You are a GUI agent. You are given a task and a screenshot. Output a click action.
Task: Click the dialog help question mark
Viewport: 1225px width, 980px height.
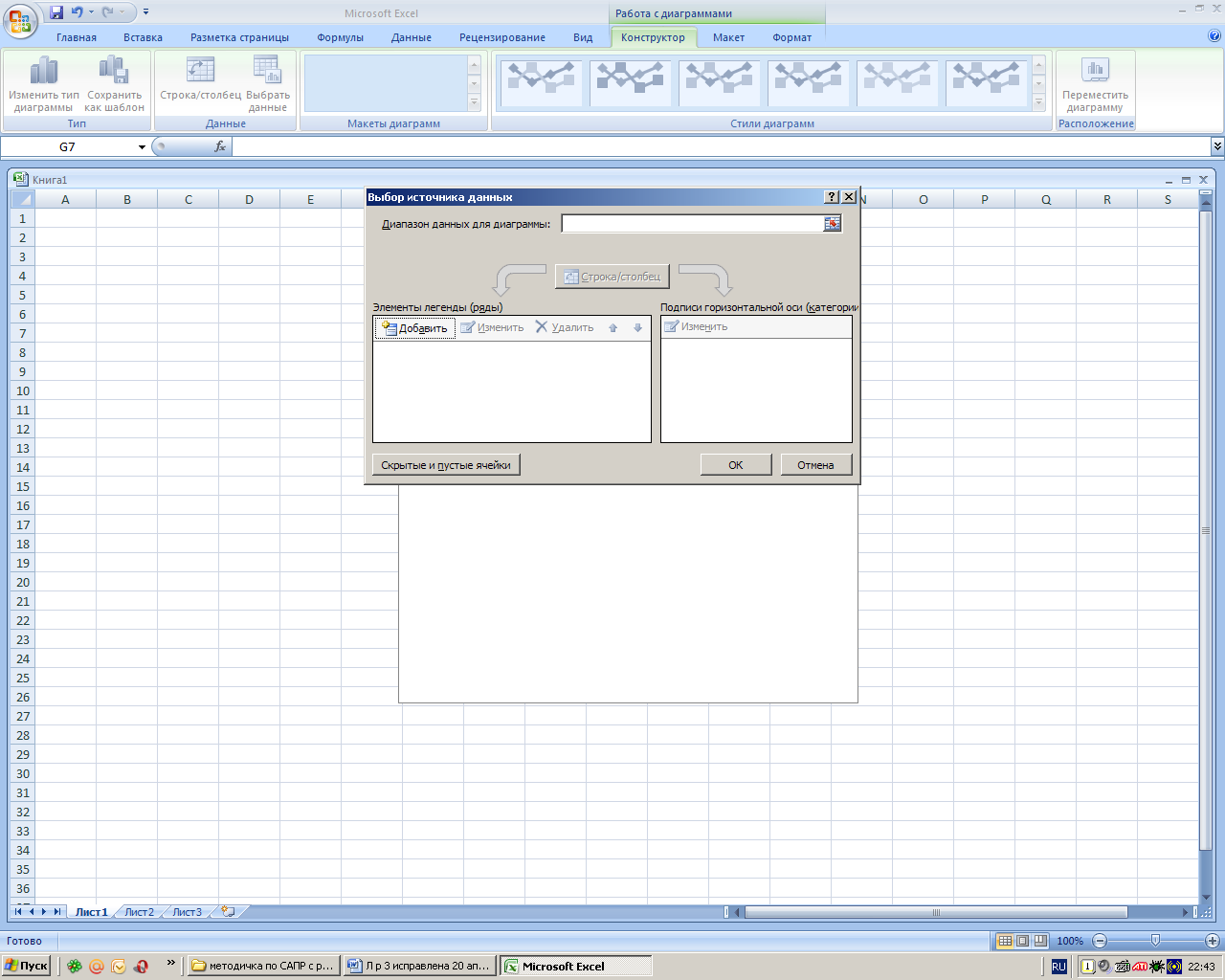pyautogui.click(x=832, y=196)
